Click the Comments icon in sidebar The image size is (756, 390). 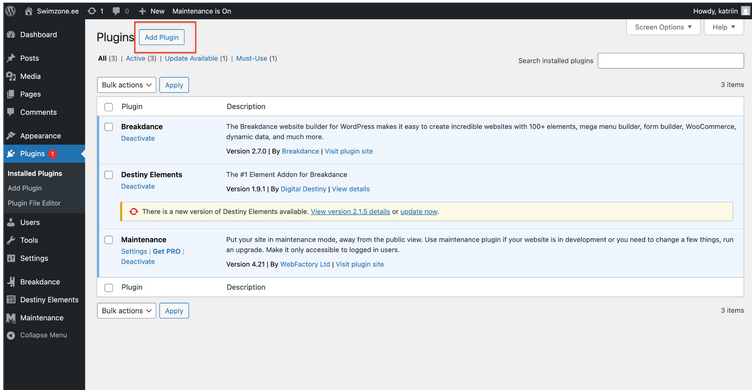[x=11, y=112]
